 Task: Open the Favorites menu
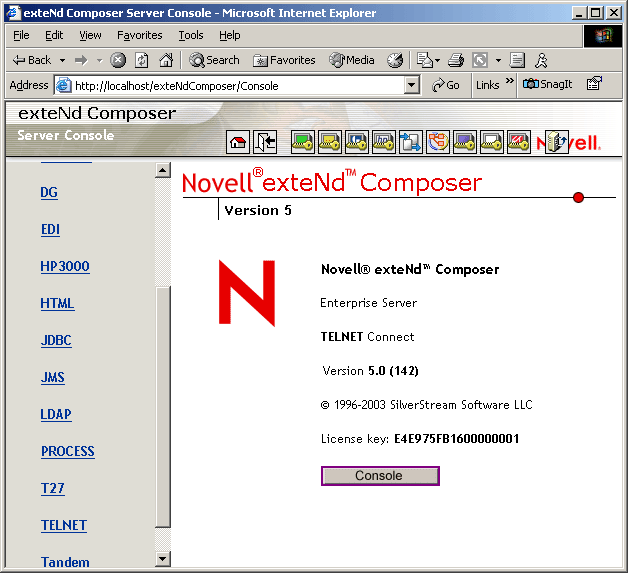coord(140,35)
